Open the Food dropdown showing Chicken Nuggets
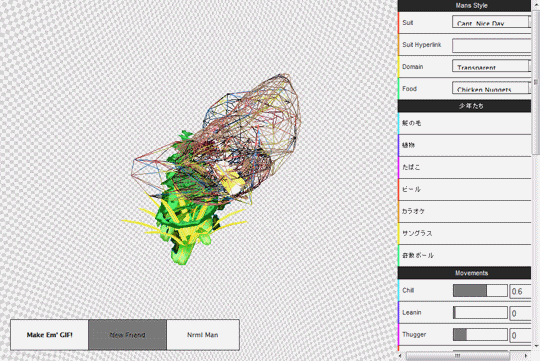 click(491, 88)
